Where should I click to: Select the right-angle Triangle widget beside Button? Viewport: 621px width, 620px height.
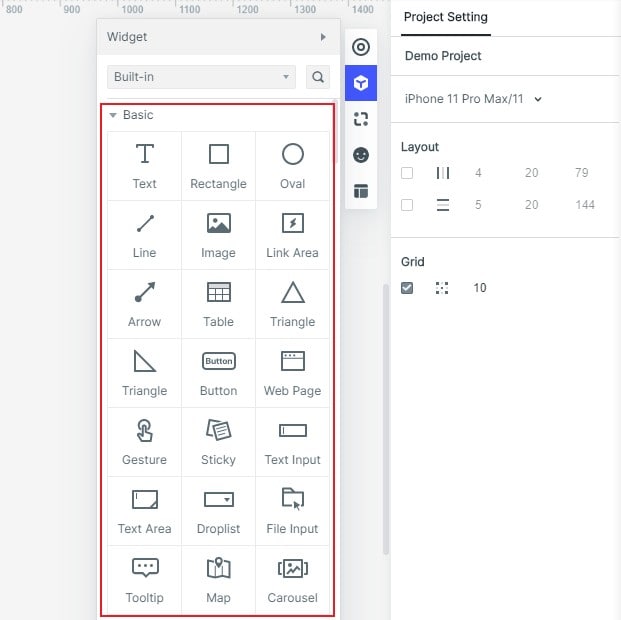[x=145, y=373]
